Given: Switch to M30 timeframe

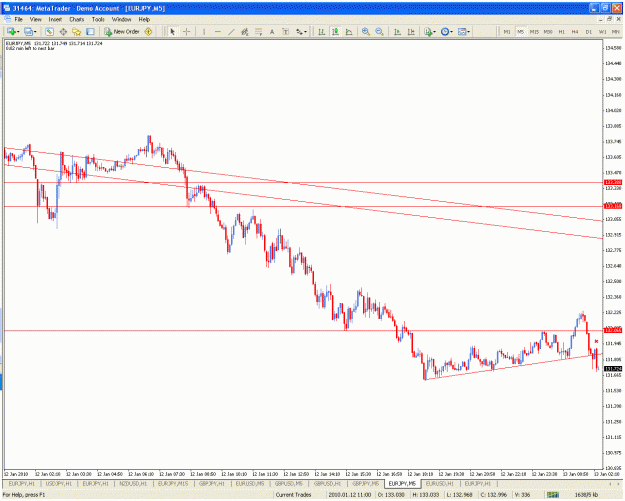Looking at the screenshot, I should 548,31.
